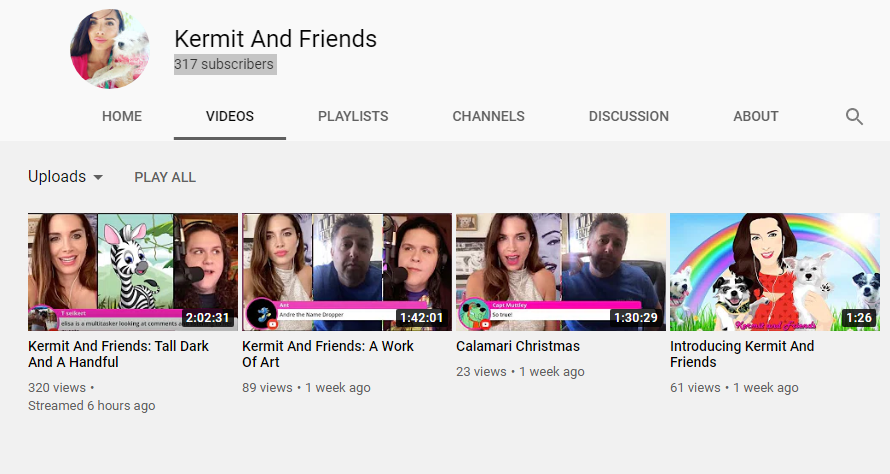Click the '320 views' text
Image resolution: width=890 pixels, height=474 pixels.
[x=57, y=388]
